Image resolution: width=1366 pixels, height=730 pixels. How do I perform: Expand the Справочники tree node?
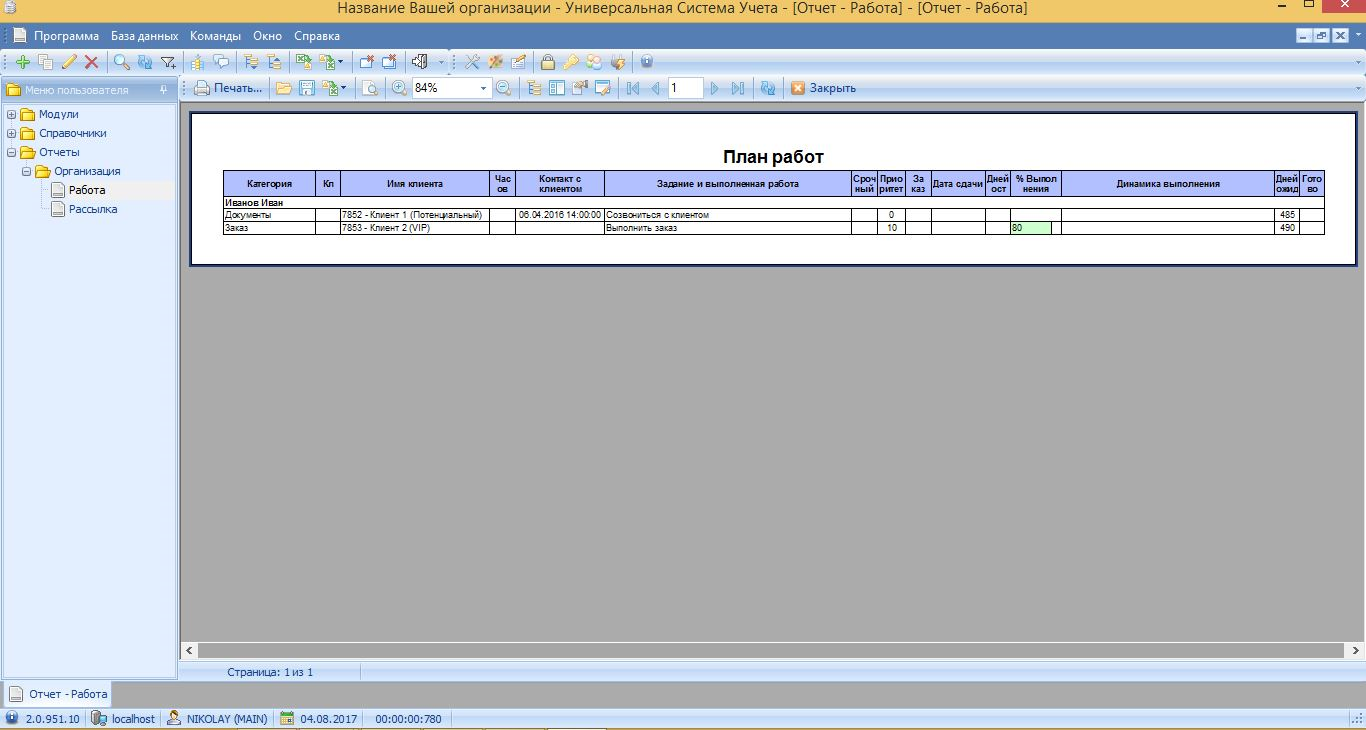point(12,133)
